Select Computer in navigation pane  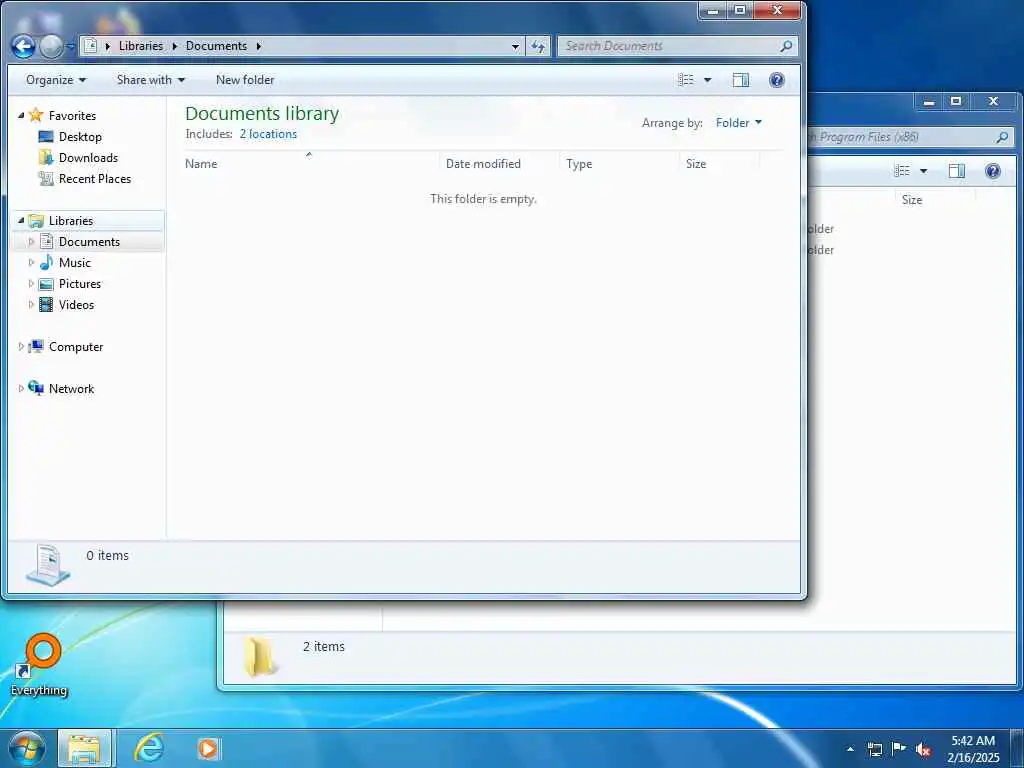76,347
